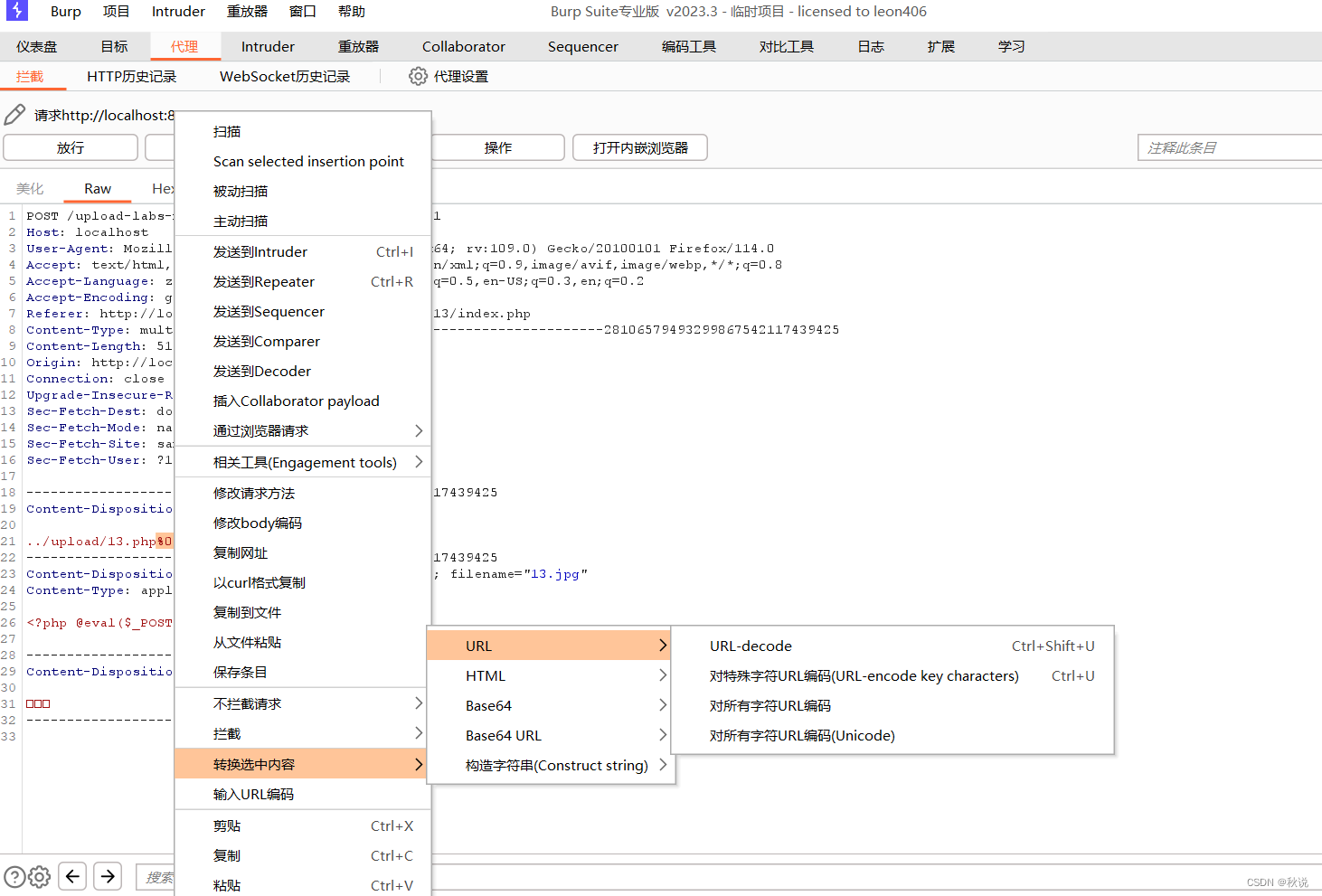Click the pencil edit icon beside request URL
Image resolution: width=1322 pixels, height=896 pixels.
click(x=14, y=115)
